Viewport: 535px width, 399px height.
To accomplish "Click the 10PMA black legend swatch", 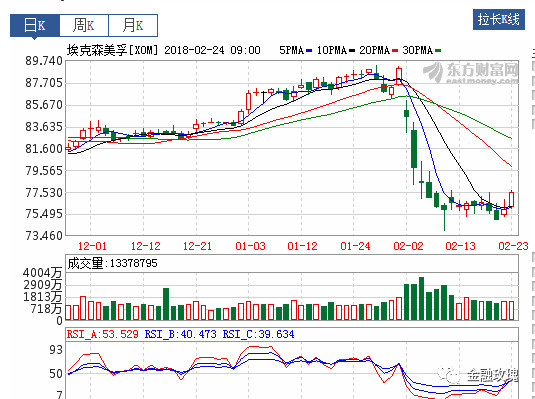I will 352,51.
